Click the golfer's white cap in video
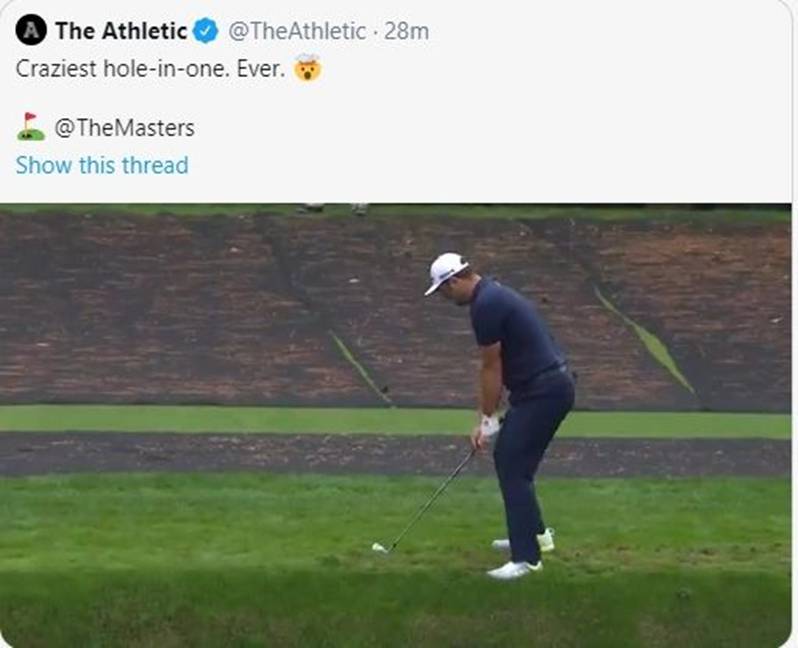Screen dimensions: 798x648 445,270
